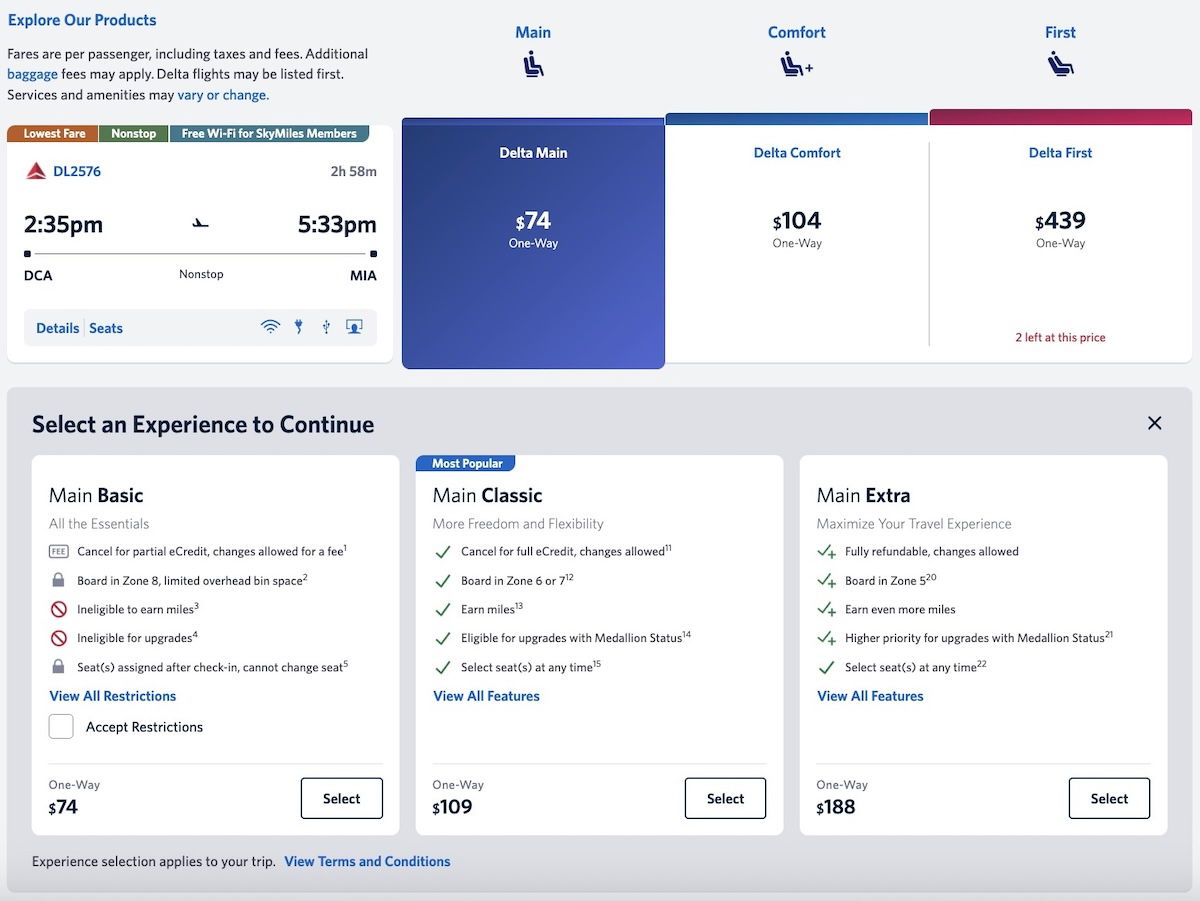Click the Comfort cabin seat icon
Screen dimensions: 1200x901
[796, 65]
